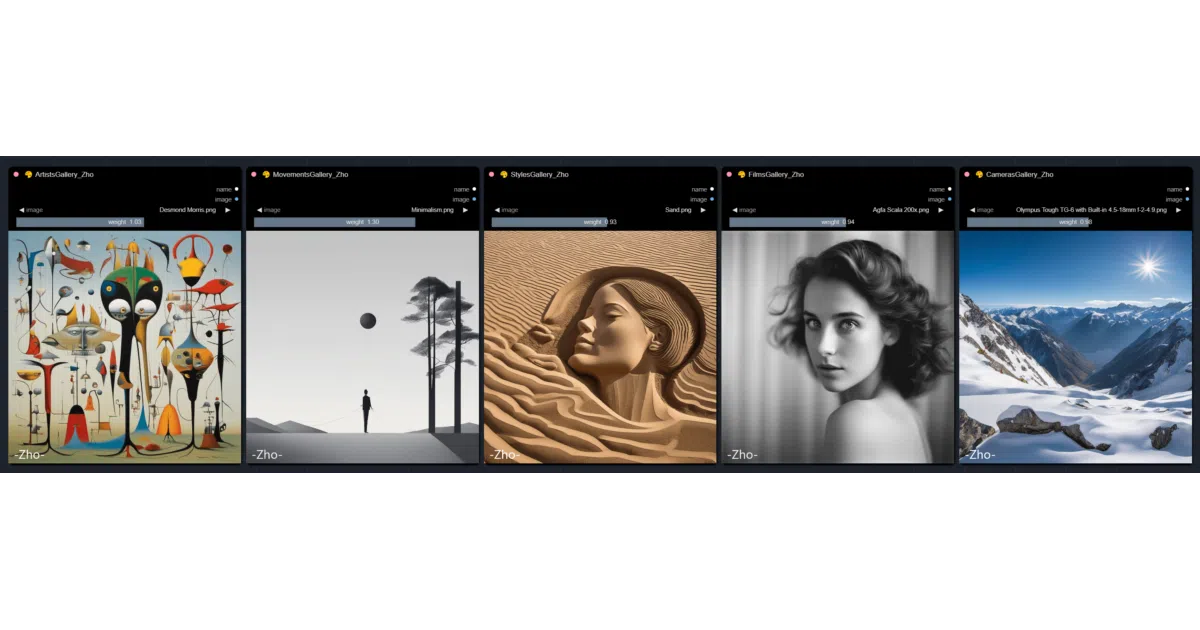Click the image output socket on MovementsGallery_Zho
Image resolution: width=1200 pixels, height=630 pixels.
[474, 199]
